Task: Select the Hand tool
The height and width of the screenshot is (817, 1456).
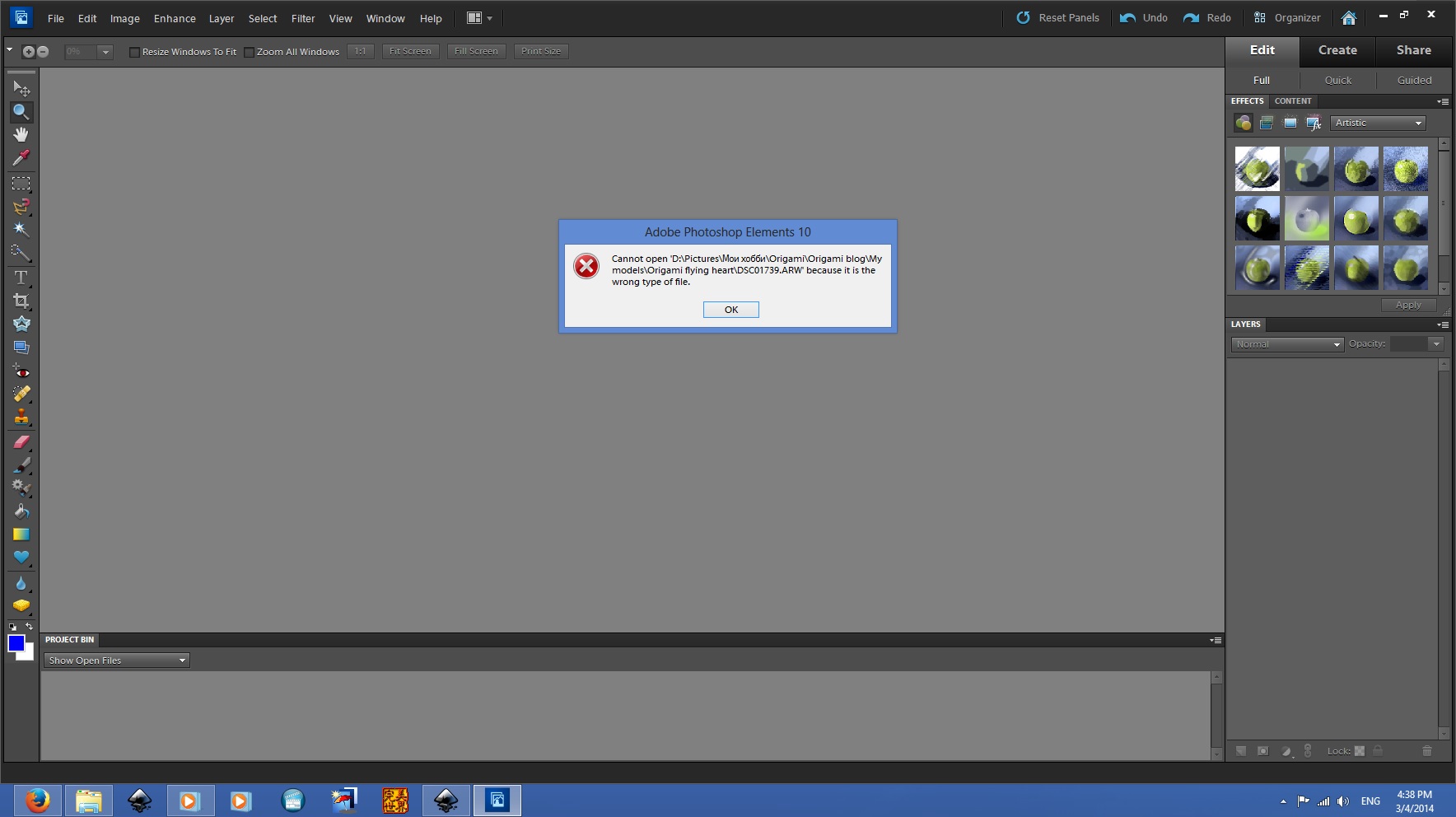Action: [x=21, y=134]
